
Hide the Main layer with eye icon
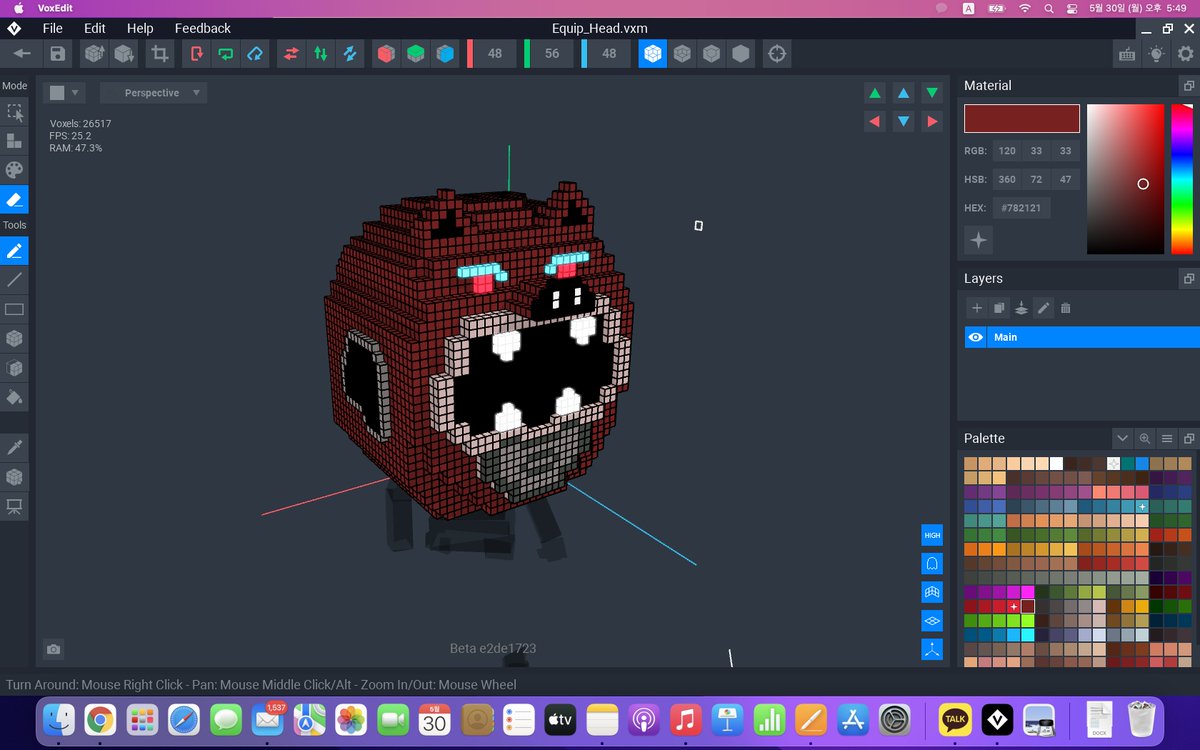click(976, 337)
